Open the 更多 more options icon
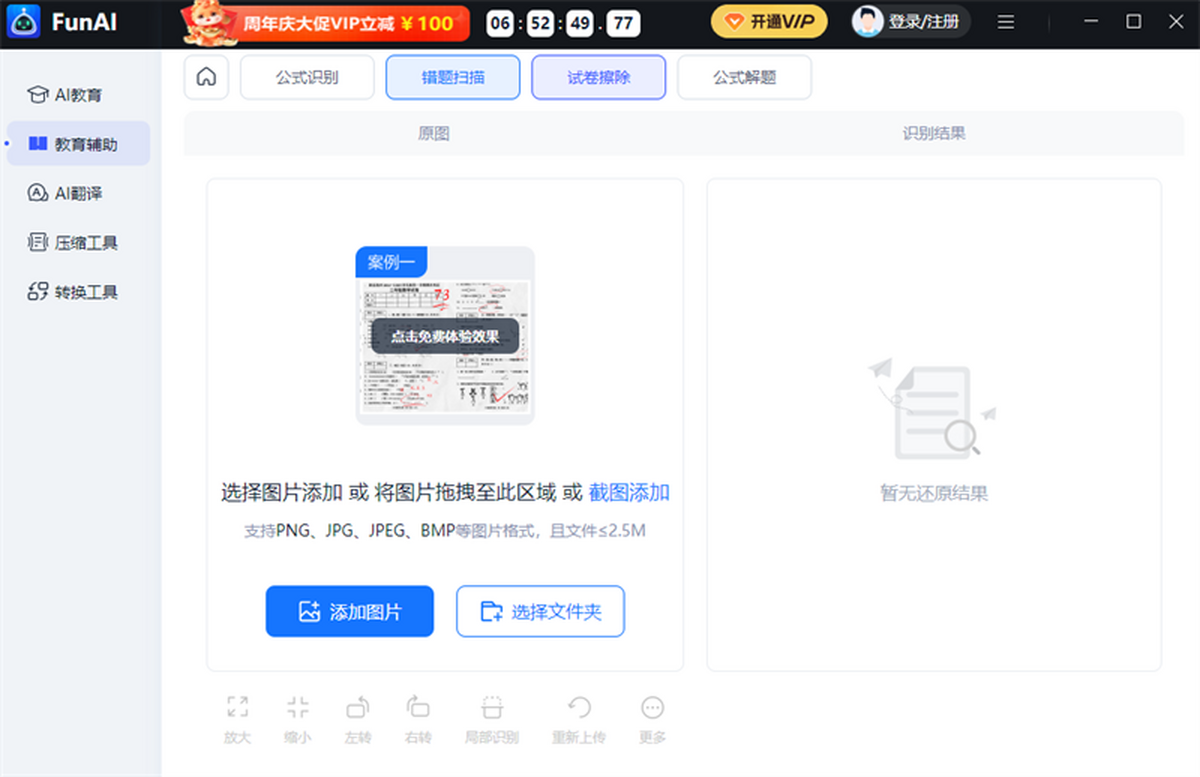 652,708
